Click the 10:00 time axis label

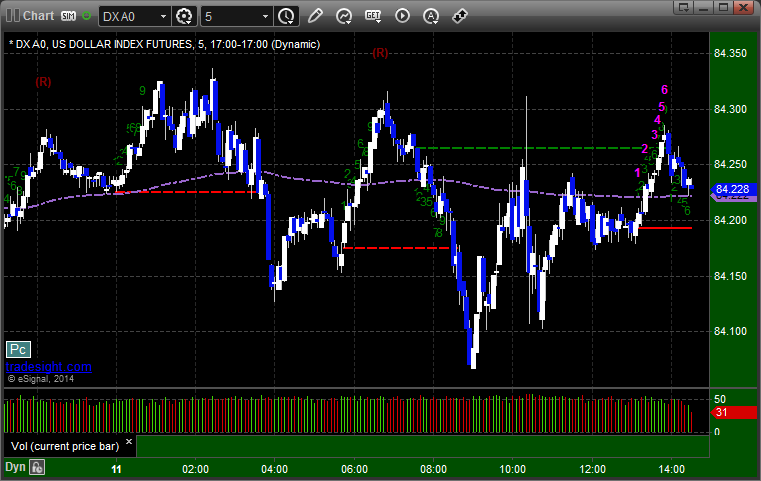[x=513, y=469]
